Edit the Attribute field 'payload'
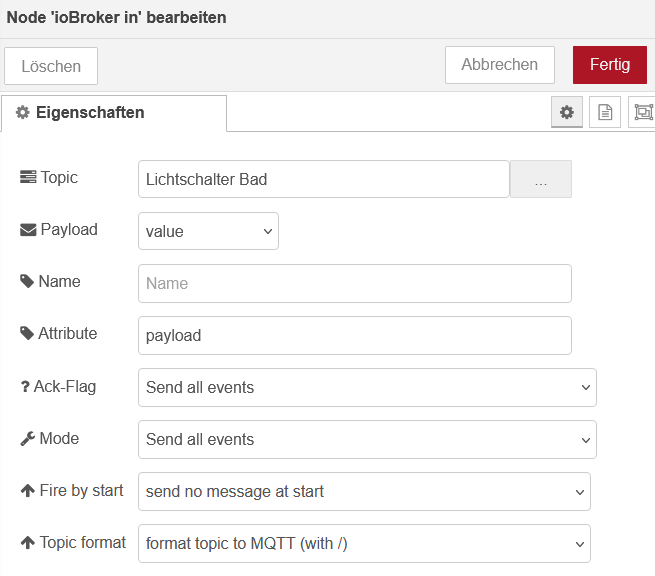This screenshot has height=576, width=655. [355, 335]
